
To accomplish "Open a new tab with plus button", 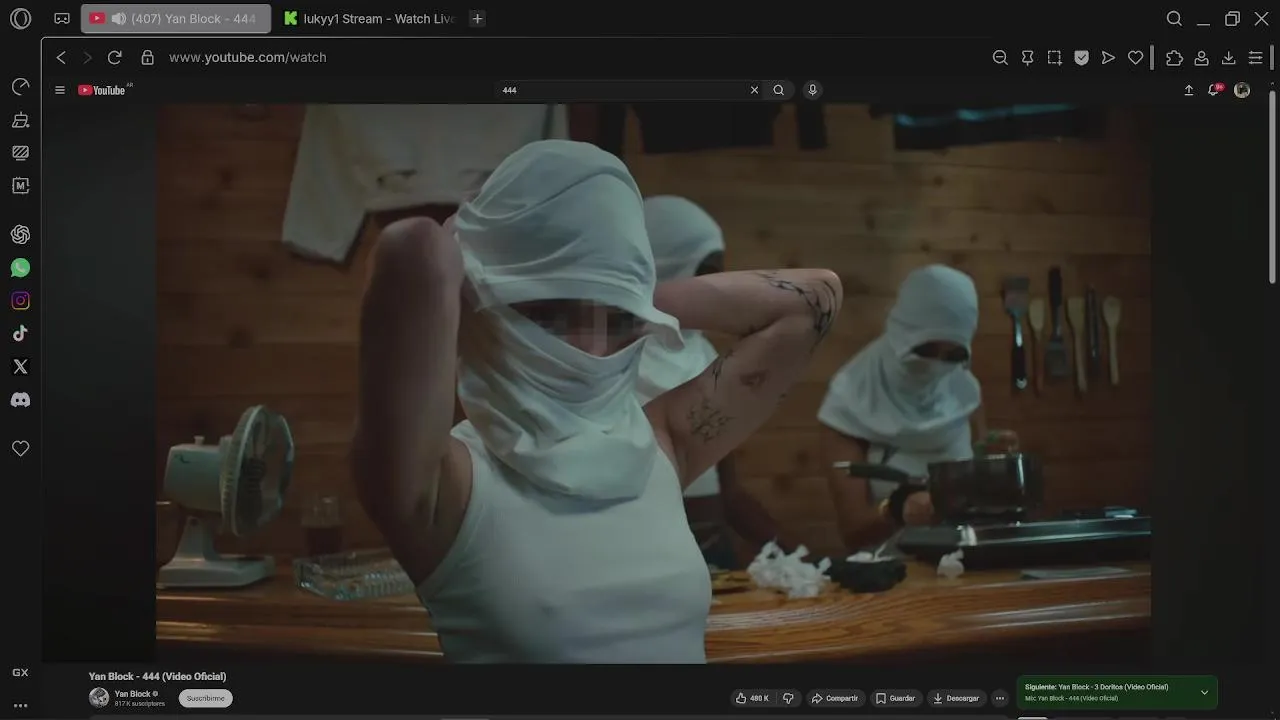I will (x=477, y=18).
